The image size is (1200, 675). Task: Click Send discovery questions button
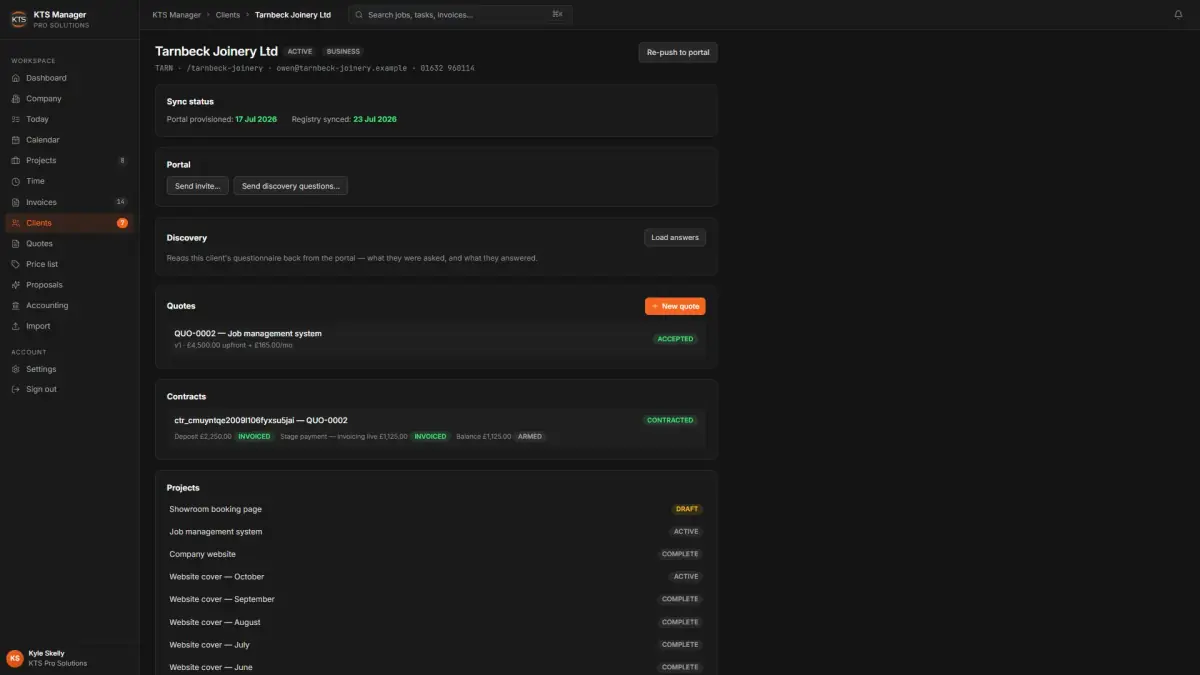(x=291, y=186)
